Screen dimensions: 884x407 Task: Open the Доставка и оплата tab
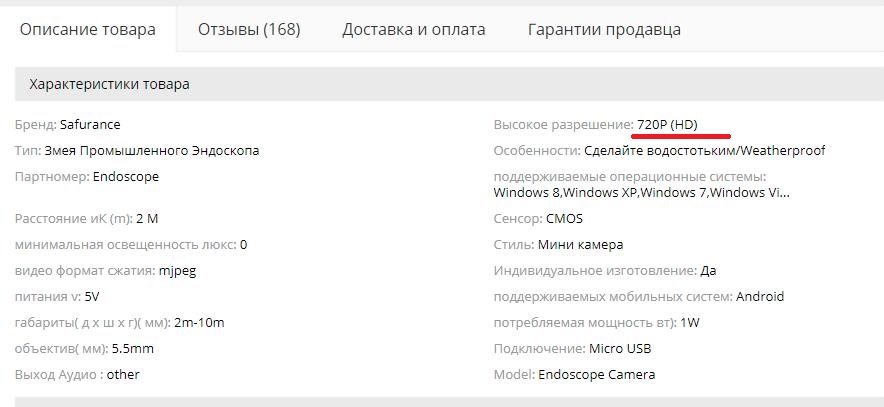coord(413,29)
